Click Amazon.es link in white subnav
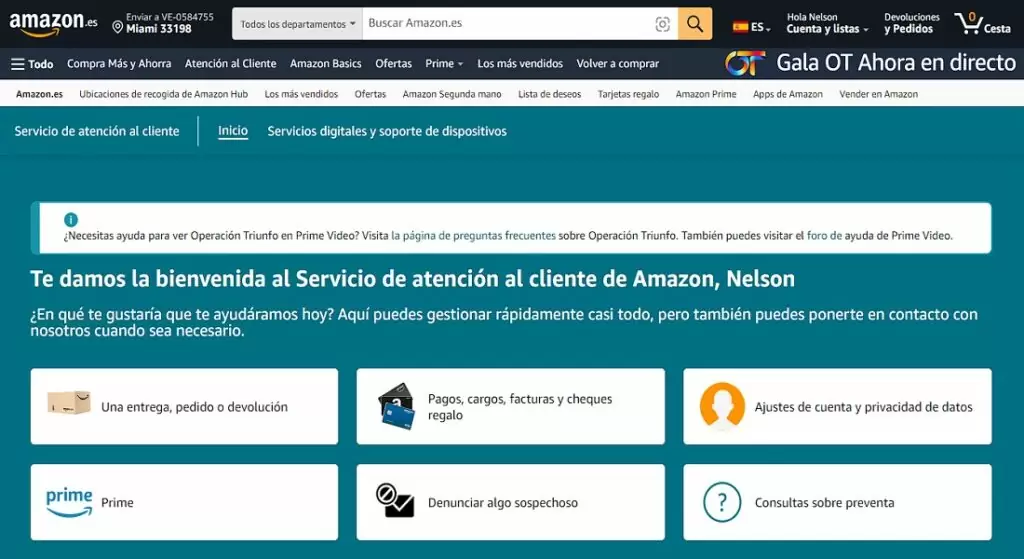This screenshot has height=559, width=1024. 39,94
